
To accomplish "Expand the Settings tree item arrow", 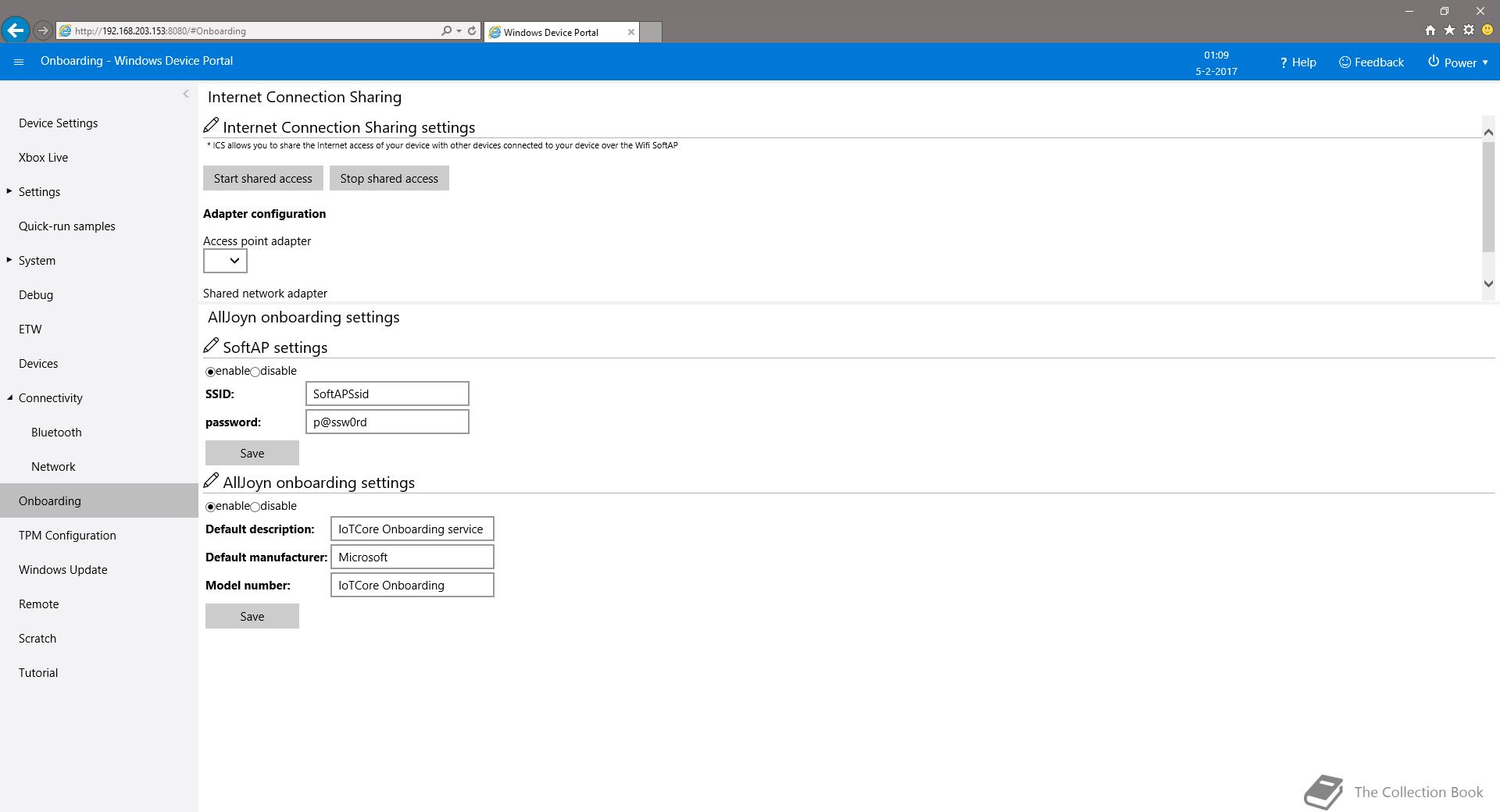I will [9, 191].
